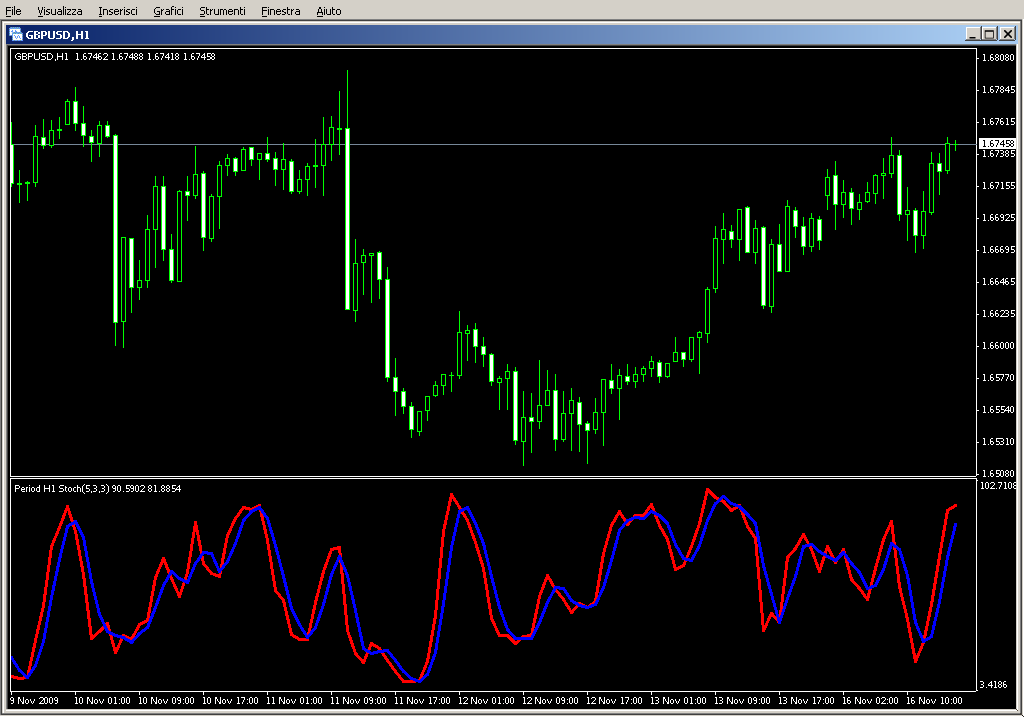Click the 12 Nov 09:00 time label
Screen dimensions: 1024x717
click(550, 701)
